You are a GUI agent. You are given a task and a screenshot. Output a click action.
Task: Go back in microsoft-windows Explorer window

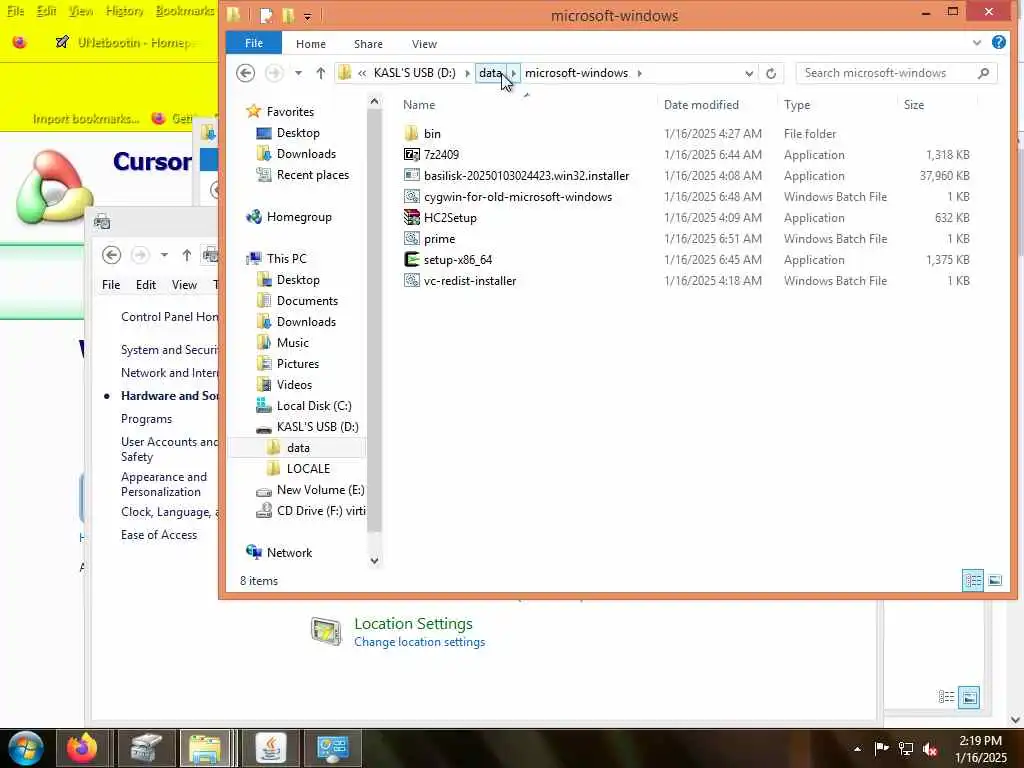(246, 73)
